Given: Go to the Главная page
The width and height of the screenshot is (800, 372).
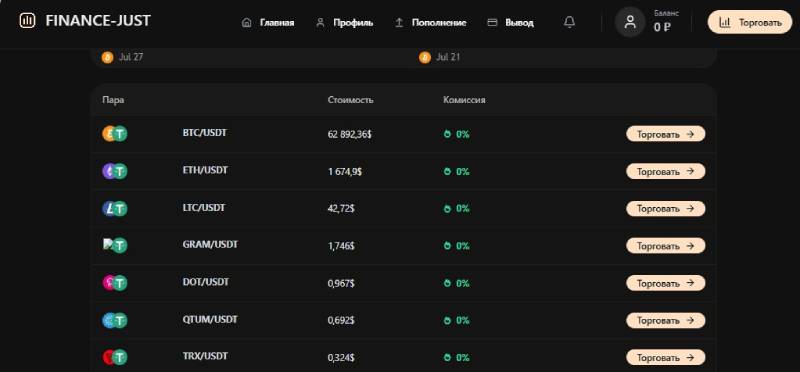Looking at the screenshot, I should click(268, 23).
